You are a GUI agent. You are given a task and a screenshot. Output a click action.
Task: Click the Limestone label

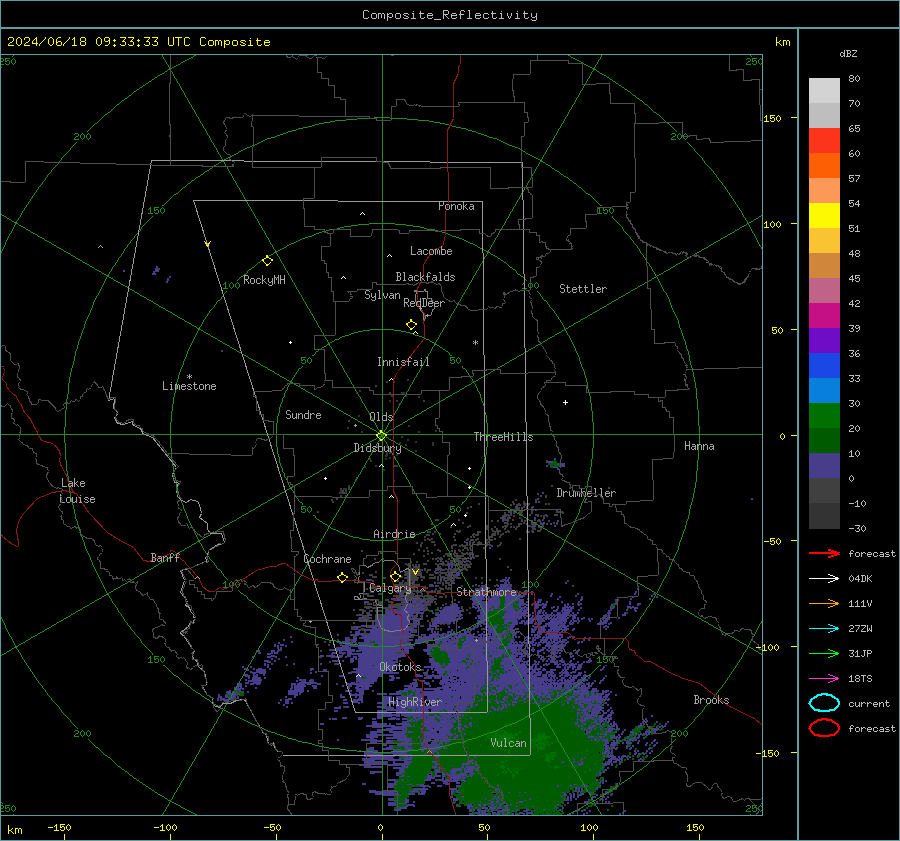pyautogui.click(x=189, y=386)
